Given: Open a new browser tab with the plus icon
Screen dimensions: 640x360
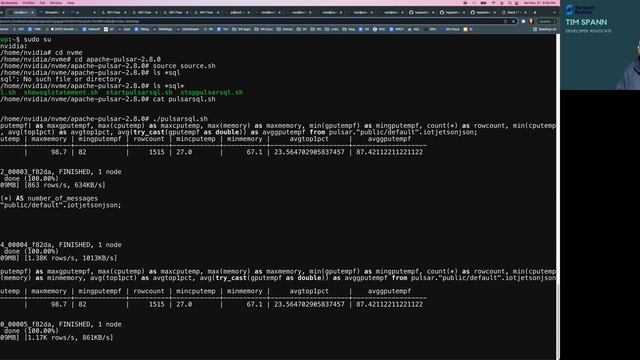Looking at the screenshot, I should [x=535, y=13].
